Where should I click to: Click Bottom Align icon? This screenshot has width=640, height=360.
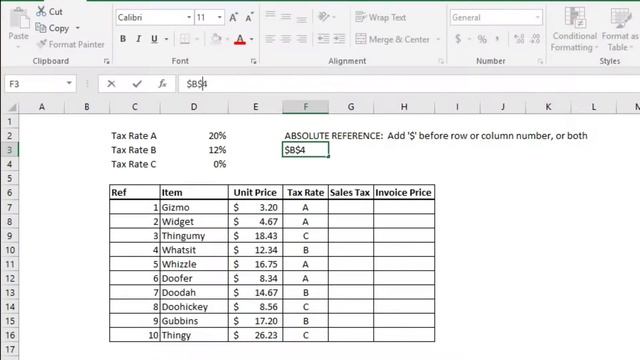pyautogui.click(x=302, y=18)
